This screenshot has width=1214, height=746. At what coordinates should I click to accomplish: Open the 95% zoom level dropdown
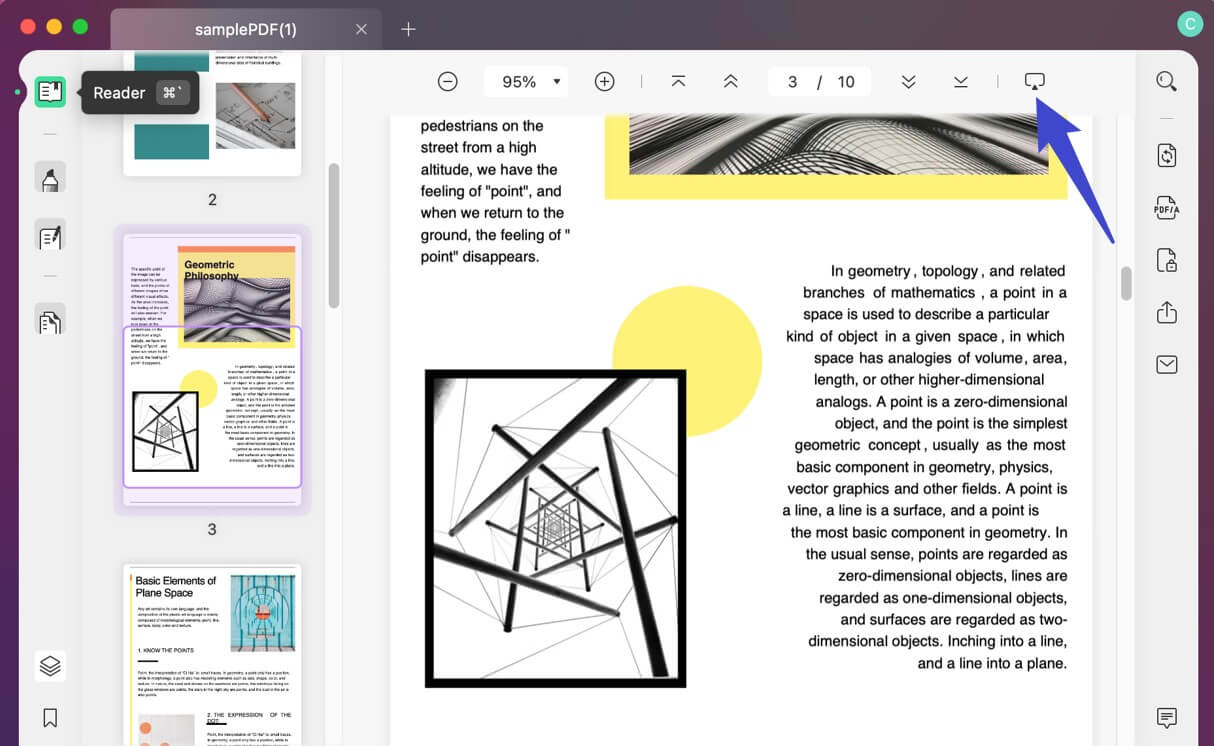[x=526, y=81]
